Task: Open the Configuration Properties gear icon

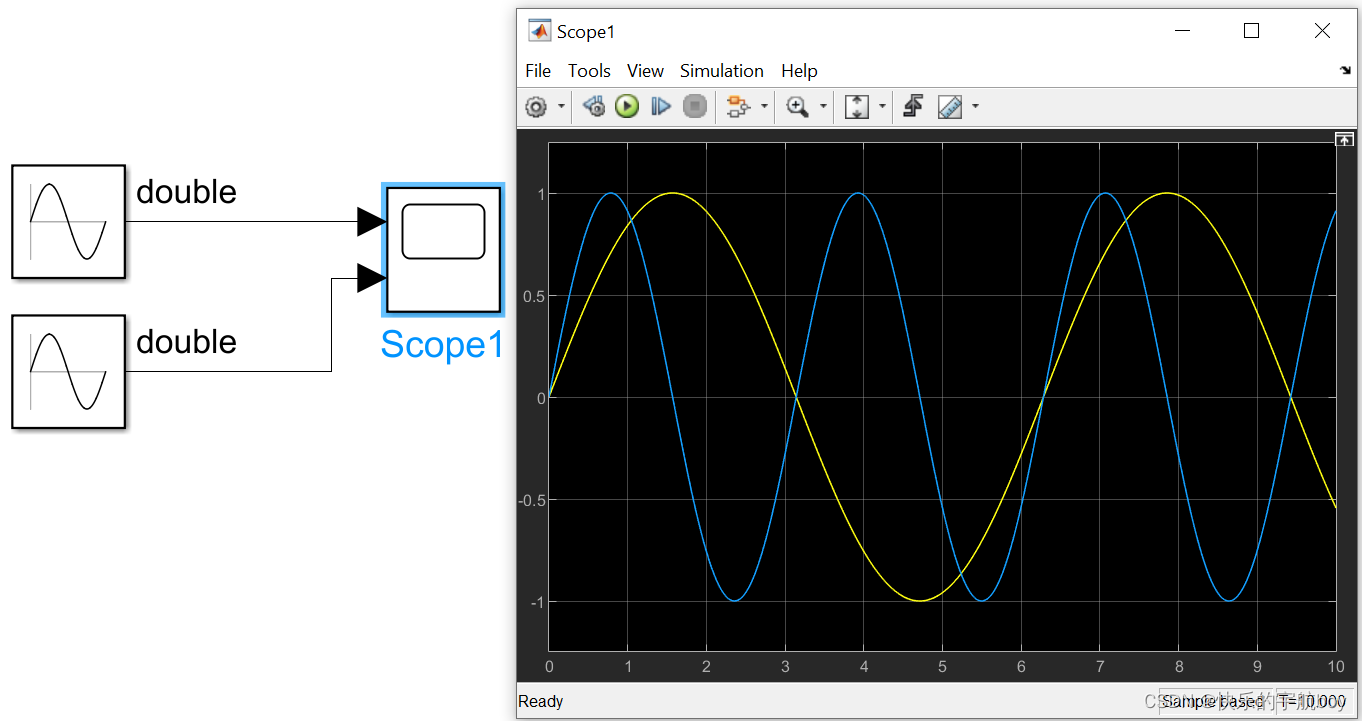Action: click(x=537, y=106)
